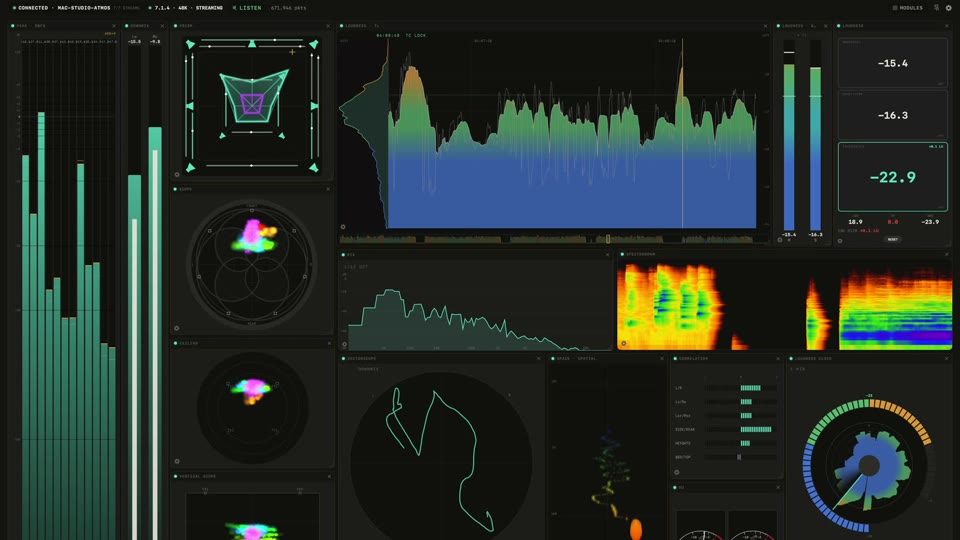Click the playhead line in loudness graph
Viewport: 960px width, 540px height.
[x=683, y=135]
